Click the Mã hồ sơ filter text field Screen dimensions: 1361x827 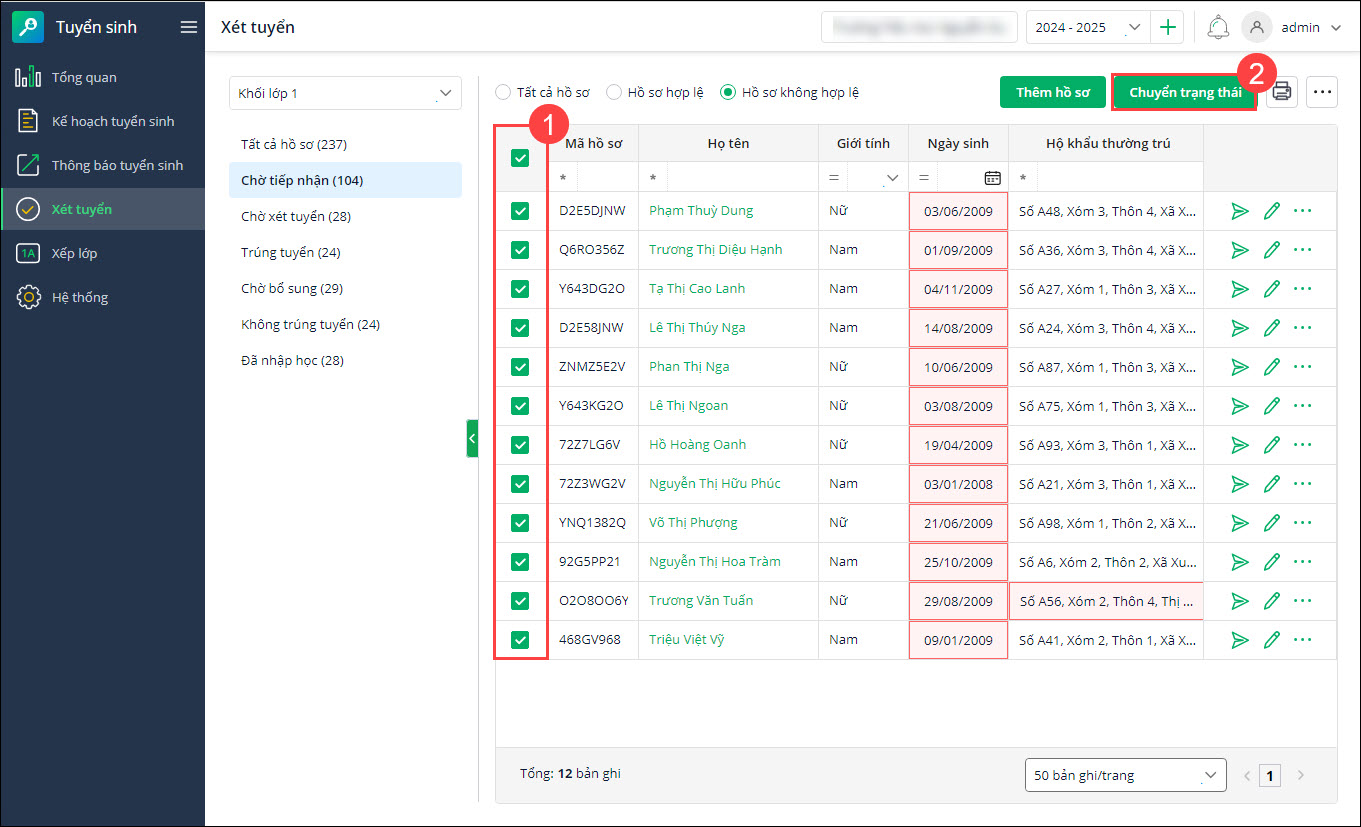608,178
